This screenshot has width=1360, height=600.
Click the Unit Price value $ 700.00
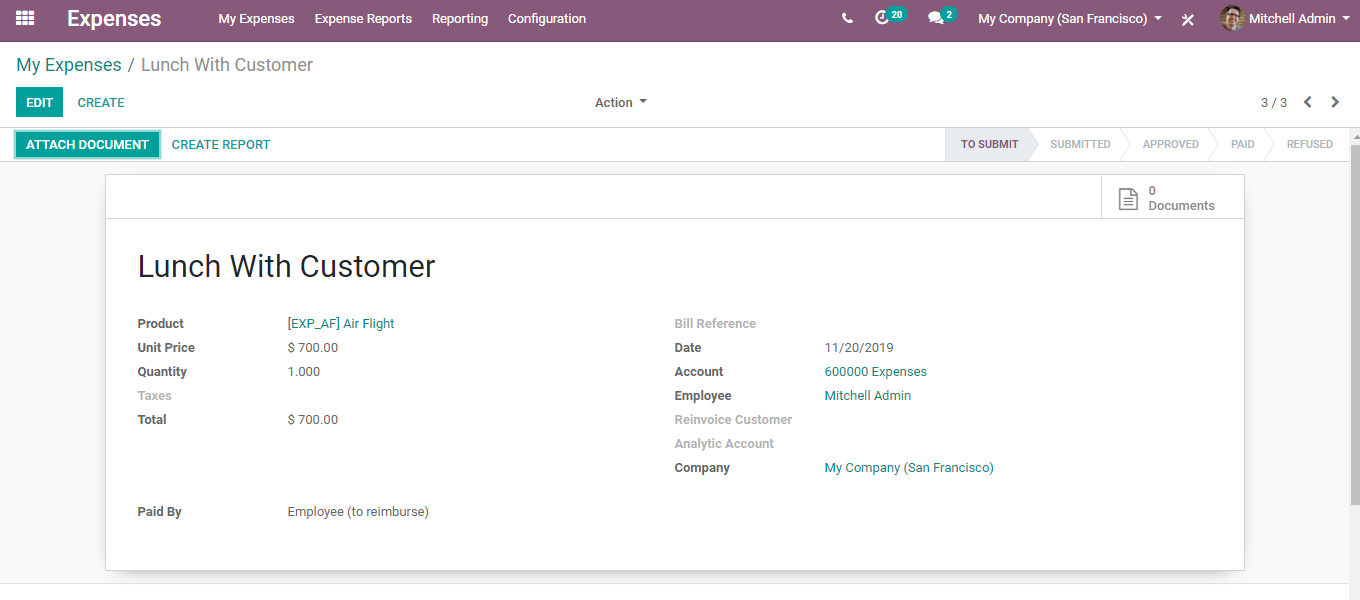coord(313,347)
